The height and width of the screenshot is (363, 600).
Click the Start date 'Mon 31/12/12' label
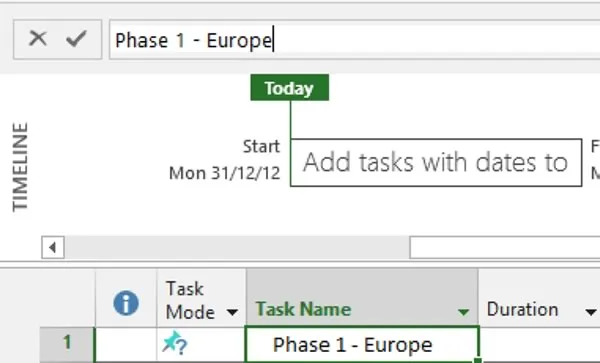point(225,173)
